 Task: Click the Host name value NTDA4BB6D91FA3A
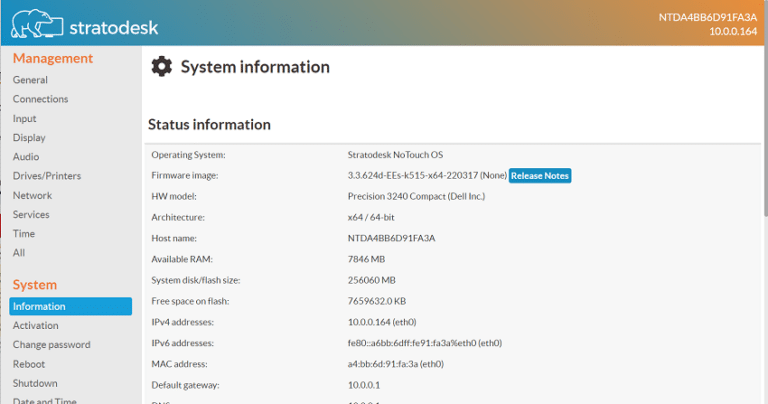click(x=391, y=238)
